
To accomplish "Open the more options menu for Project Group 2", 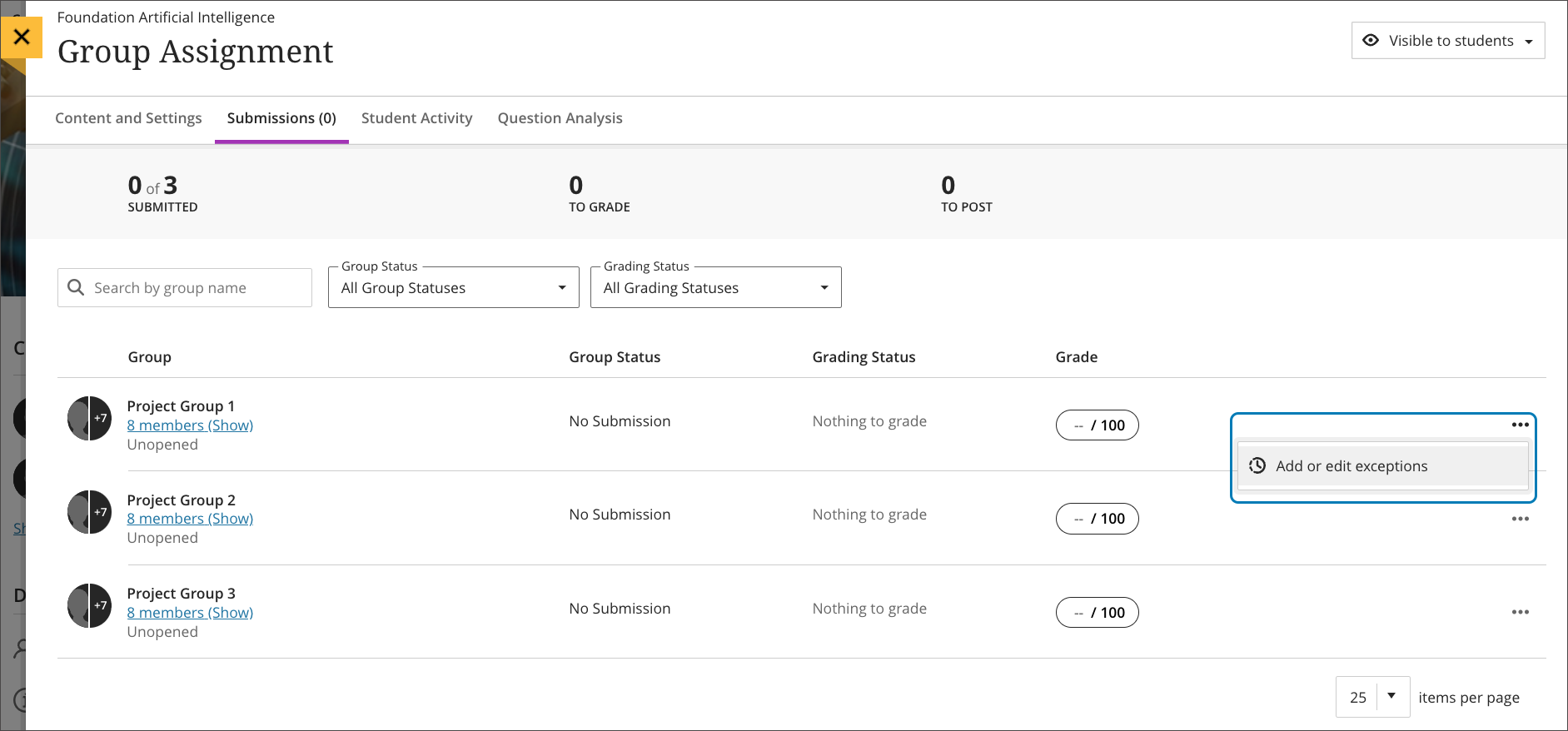I will click(x=1520, y=519).
